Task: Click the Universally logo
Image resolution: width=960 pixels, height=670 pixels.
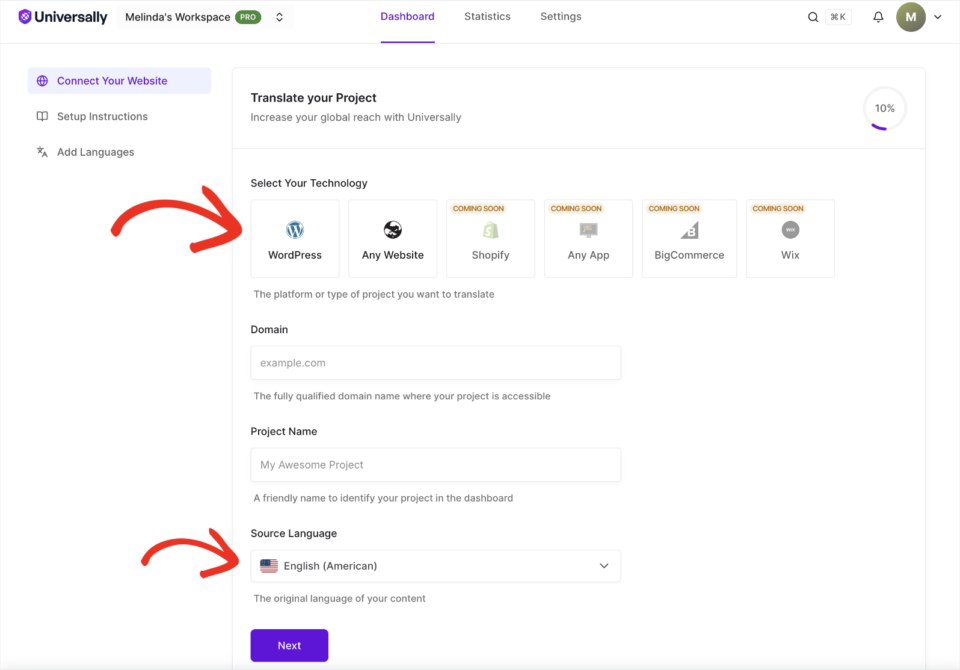Action: tap(62, 17)
